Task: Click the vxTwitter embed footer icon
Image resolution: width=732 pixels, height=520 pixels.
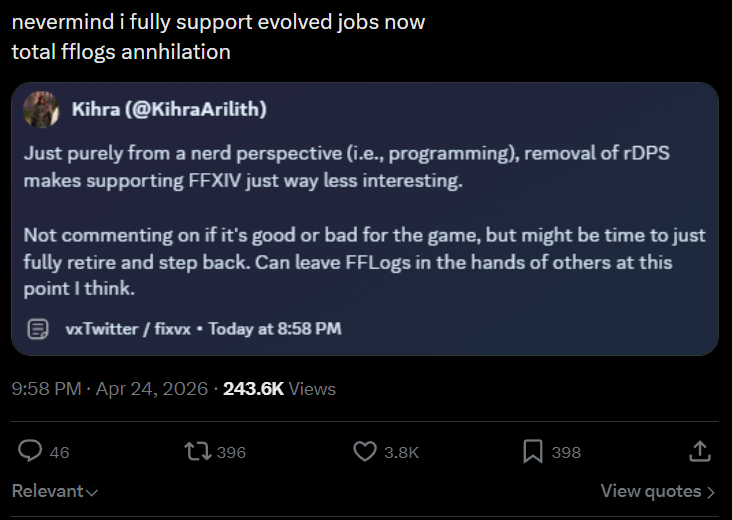Action: point(38,328)
